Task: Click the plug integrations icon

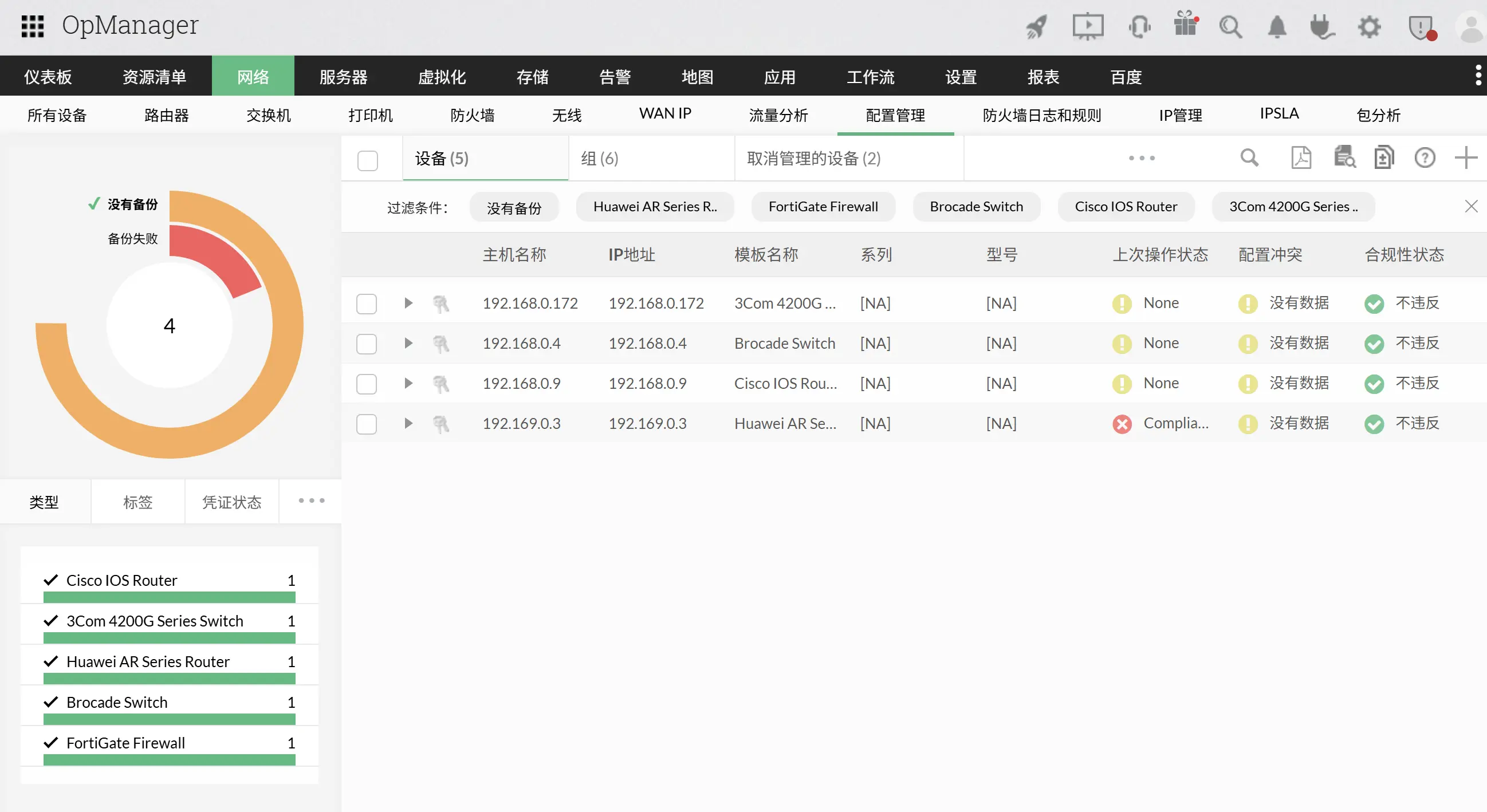Action: 1321,27
